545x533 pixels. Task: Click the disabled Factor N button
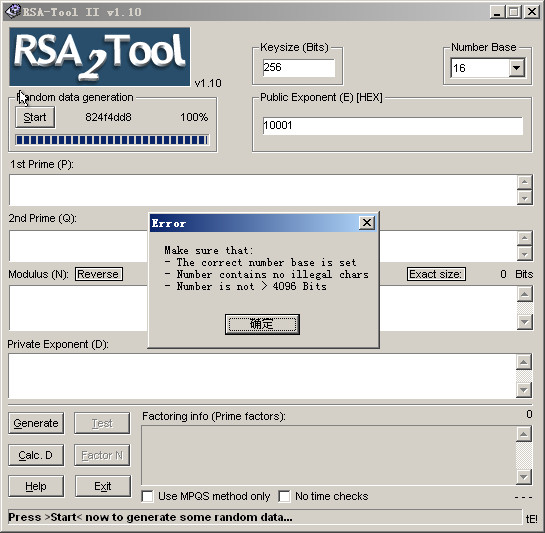click(102, 455)
